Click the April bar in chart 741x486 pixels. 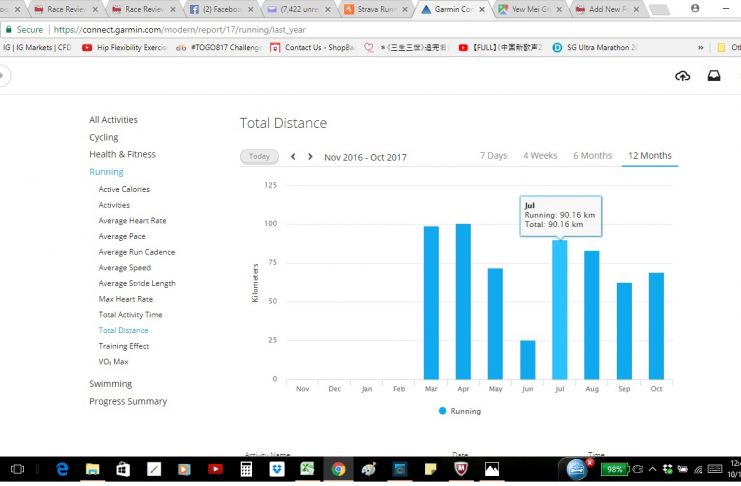tap(463, 301)
